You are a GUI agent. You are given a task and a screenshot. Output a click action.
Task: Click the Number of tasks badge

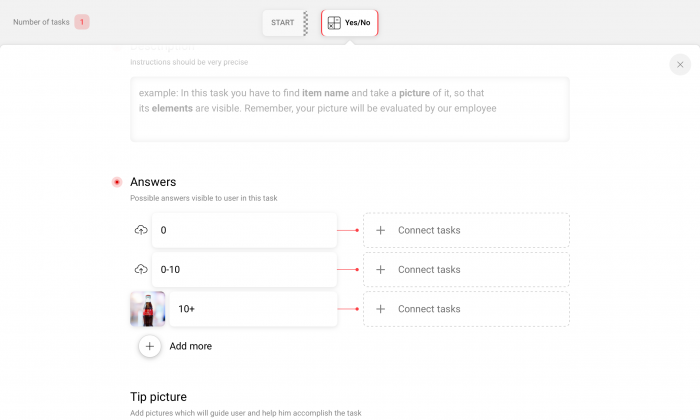tap(82, 22)
